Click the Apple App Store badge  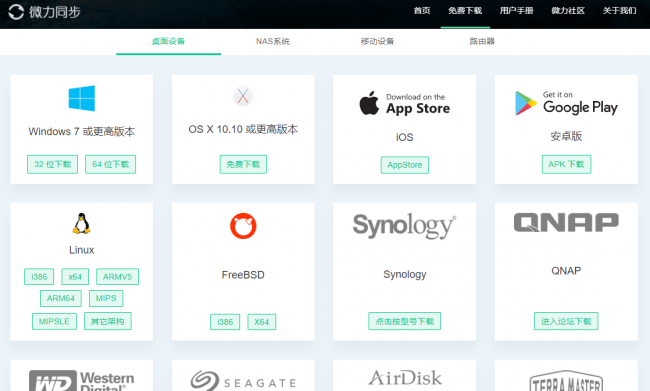coord(405,103)
